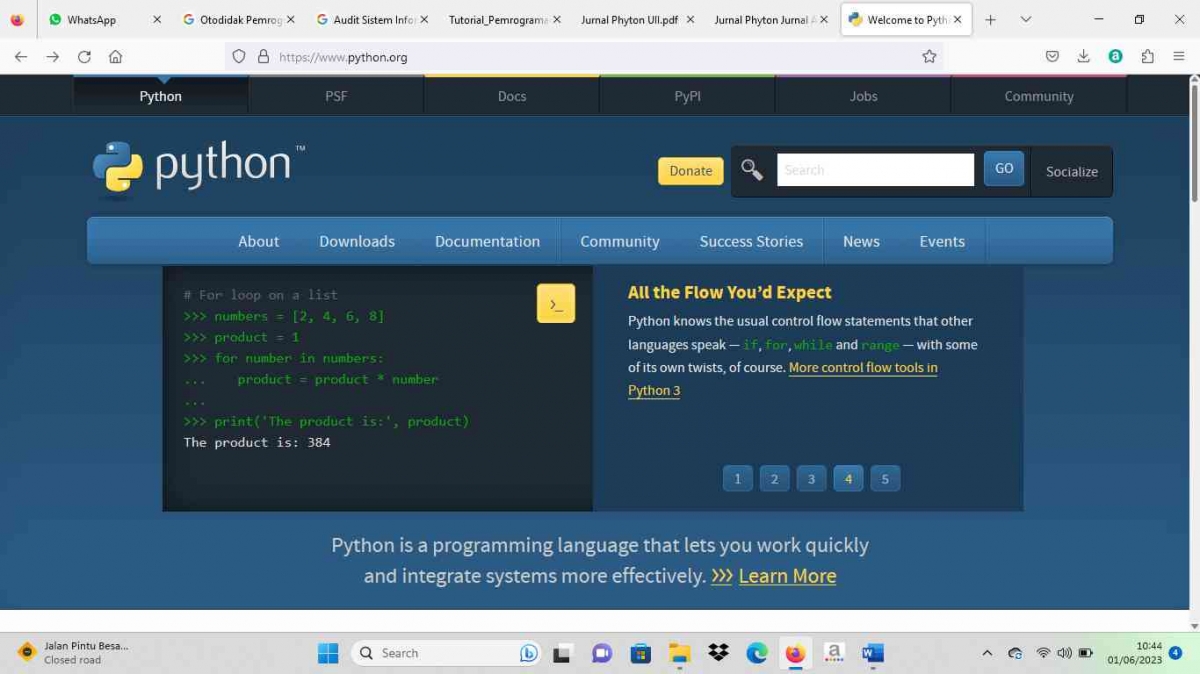Reload the current page

[x=84, y=57]
